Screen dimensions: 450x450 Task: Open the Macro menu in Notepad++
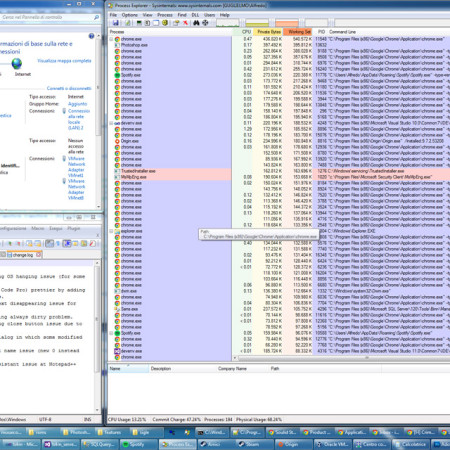(38, 228)
